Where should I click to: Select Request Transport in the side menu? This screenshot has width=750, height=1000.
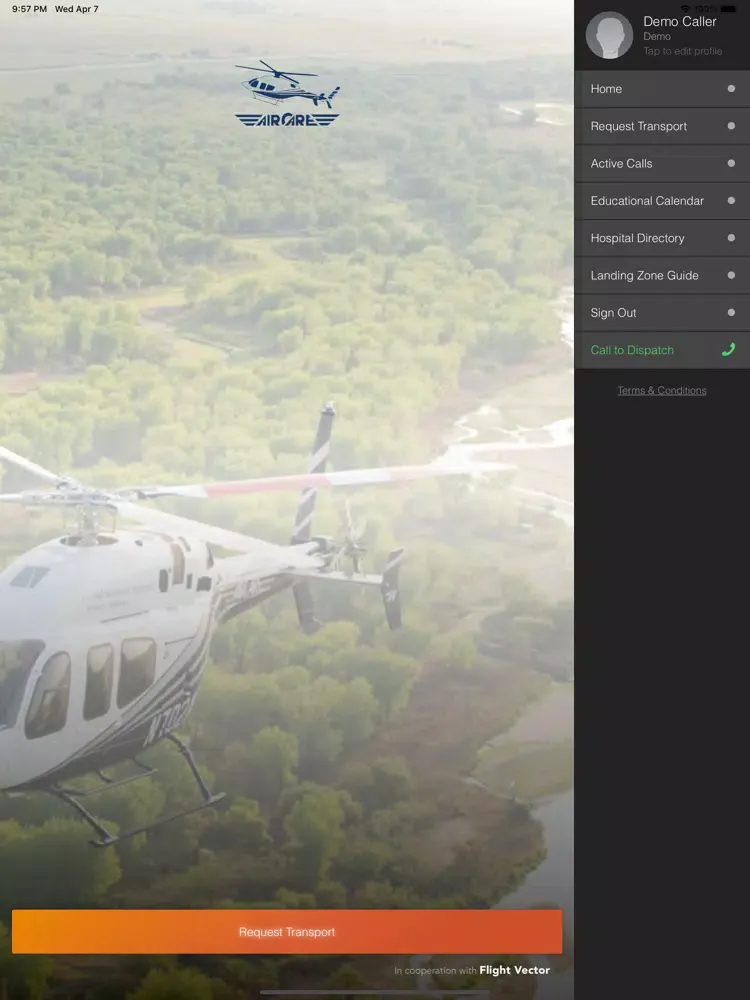tap(662, 126)
